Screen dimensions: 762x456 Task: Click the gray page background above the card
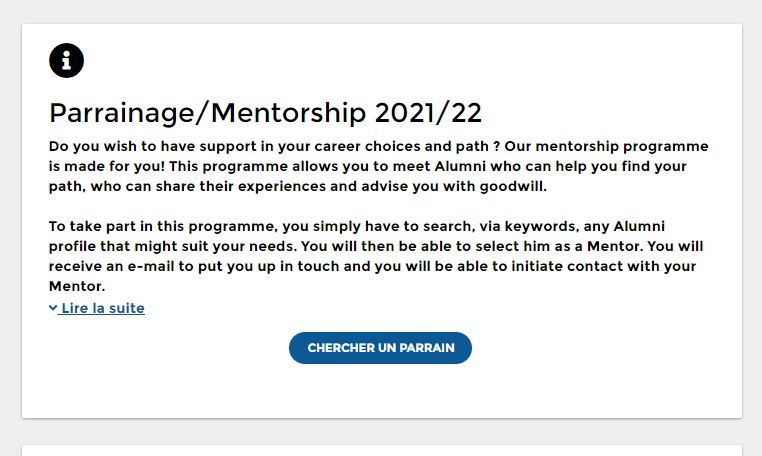(381, 11)
